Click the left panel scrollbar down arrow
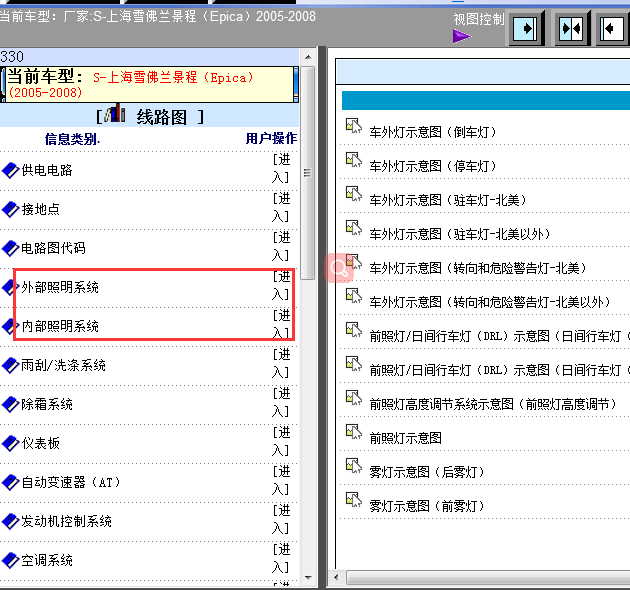 click(308, 578)
